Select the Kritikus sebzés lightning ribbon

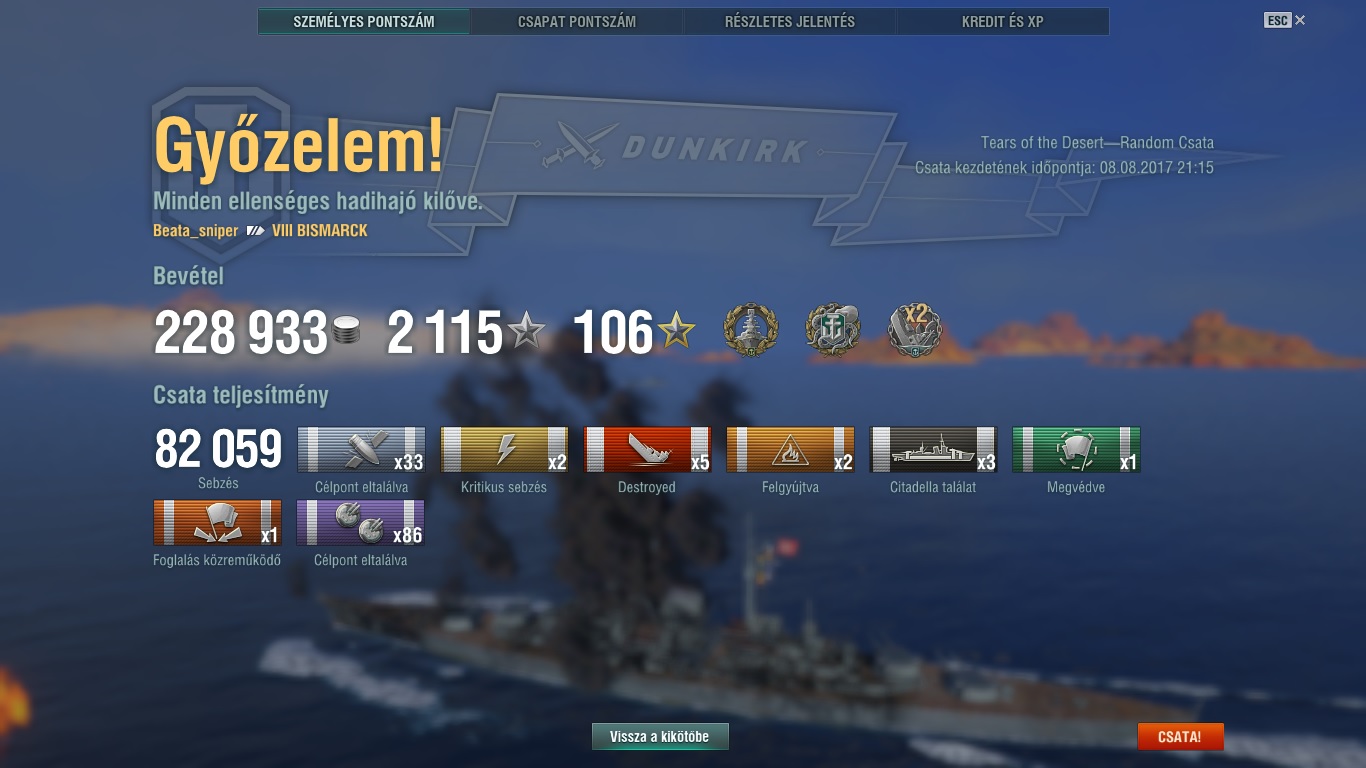504,450
